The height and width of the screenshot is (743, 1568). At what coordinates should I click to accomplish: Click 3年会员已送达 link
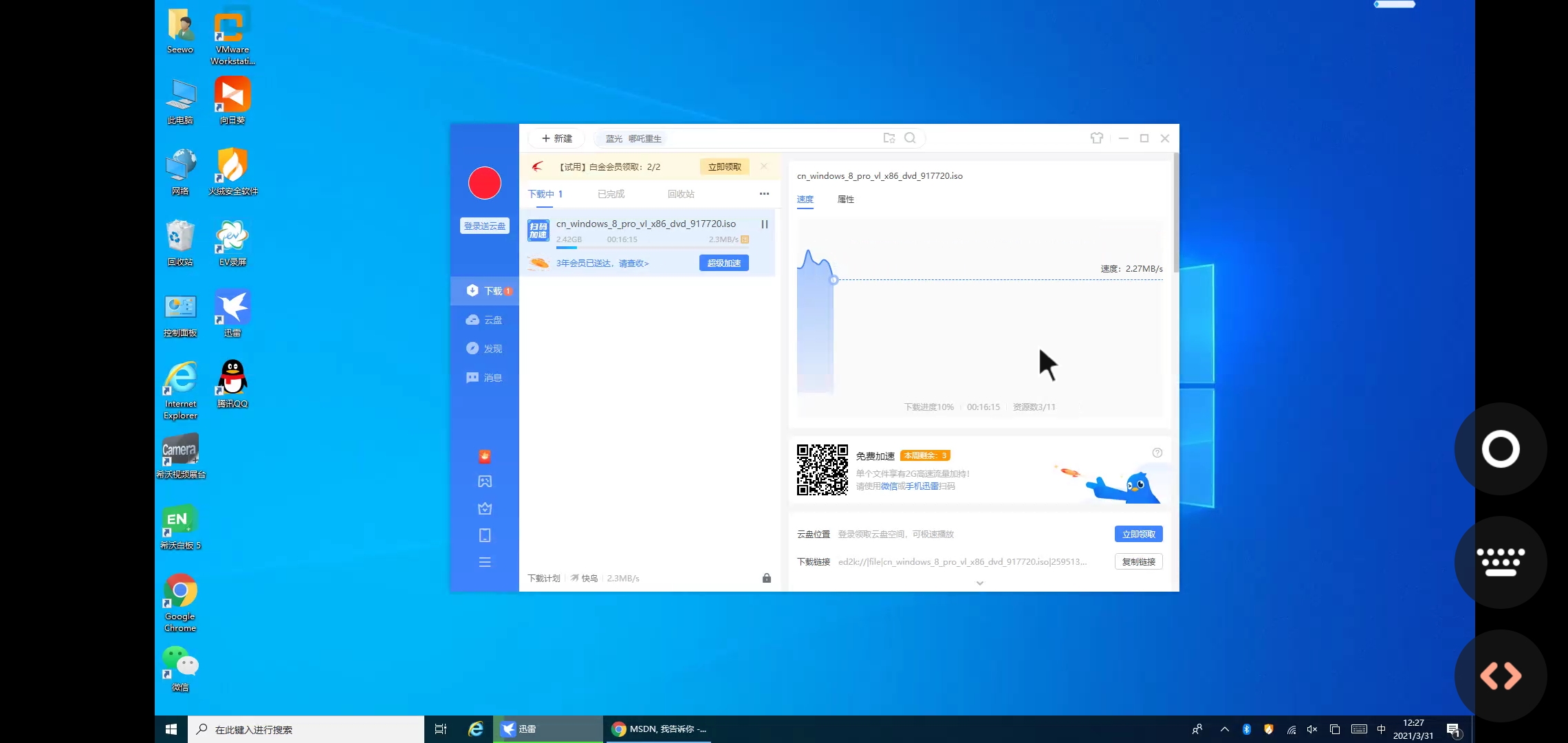602,263
